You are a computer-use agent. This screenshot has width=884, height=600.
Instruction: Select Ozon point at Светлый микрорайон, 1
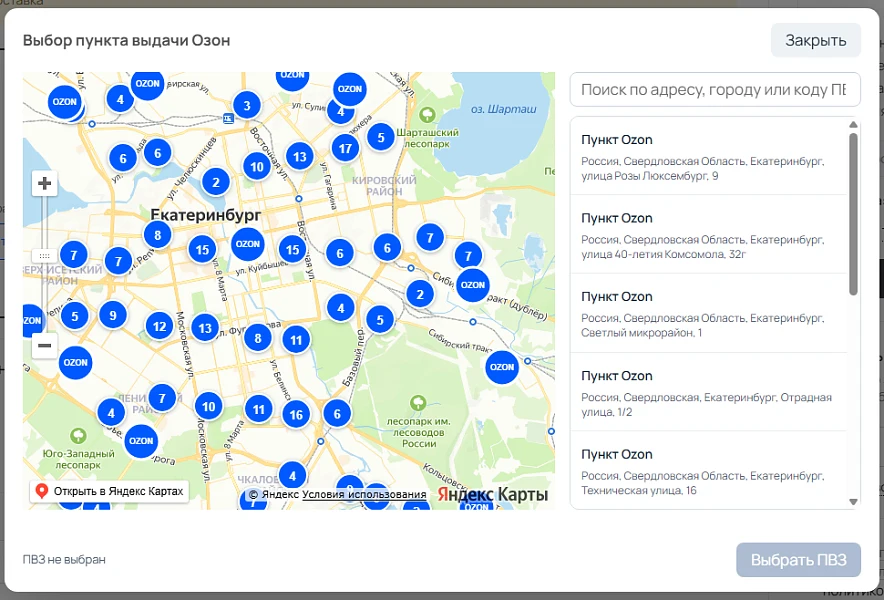pos(709,314)
